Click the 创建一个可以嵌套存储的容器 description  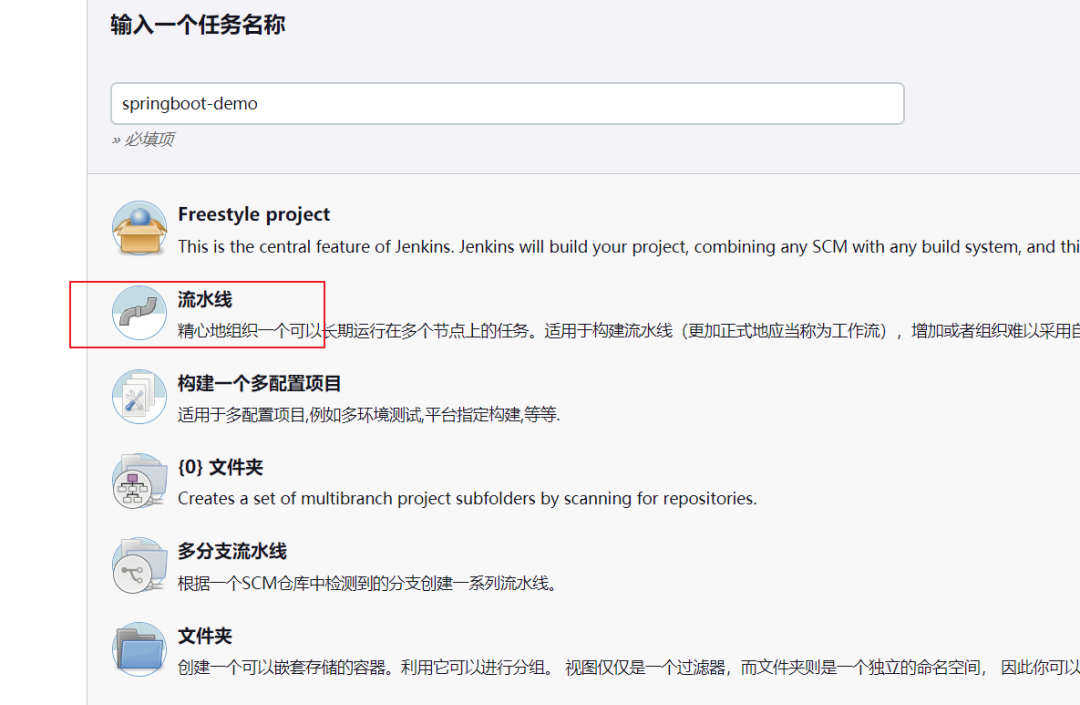click(628, 668)
